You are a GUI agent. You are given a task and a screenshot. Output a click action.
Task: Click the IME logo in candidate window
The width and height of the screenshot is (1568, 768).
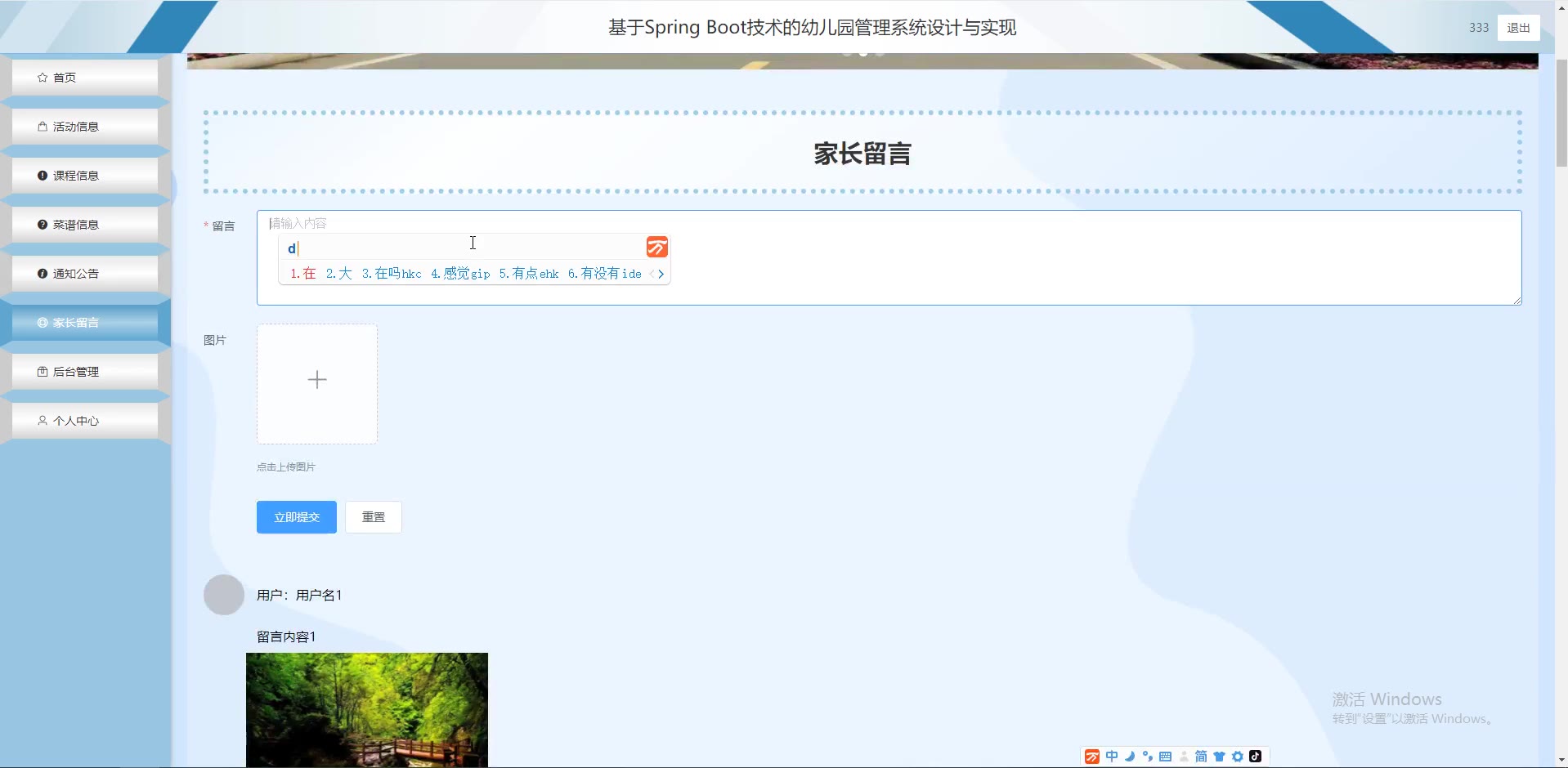point(657,247)
